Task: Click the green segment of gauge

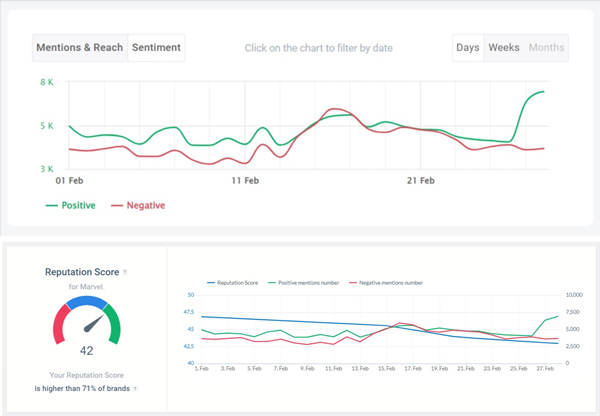Action: tap(113, 324)
